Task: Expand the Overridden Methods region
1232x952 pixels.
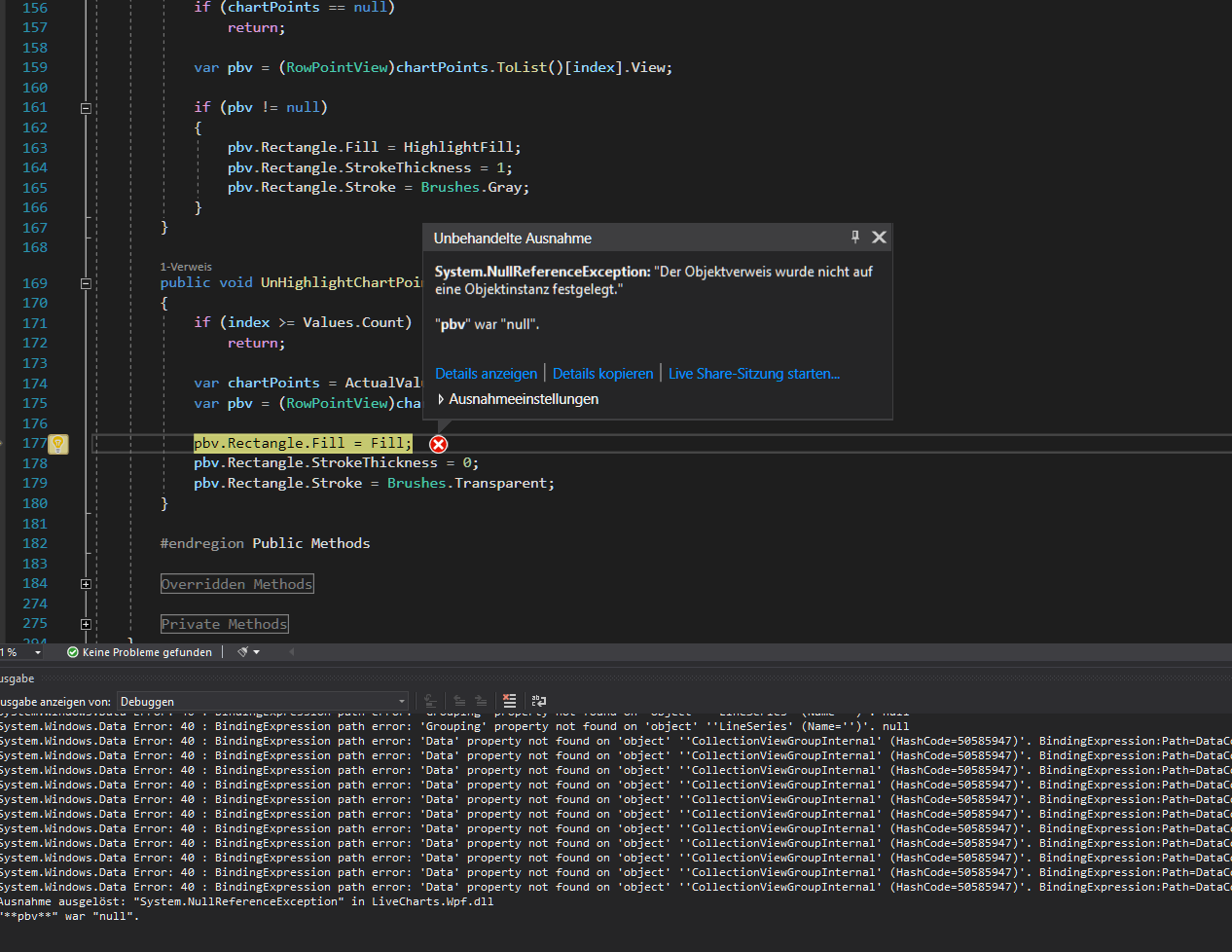Action: (86, 584)
